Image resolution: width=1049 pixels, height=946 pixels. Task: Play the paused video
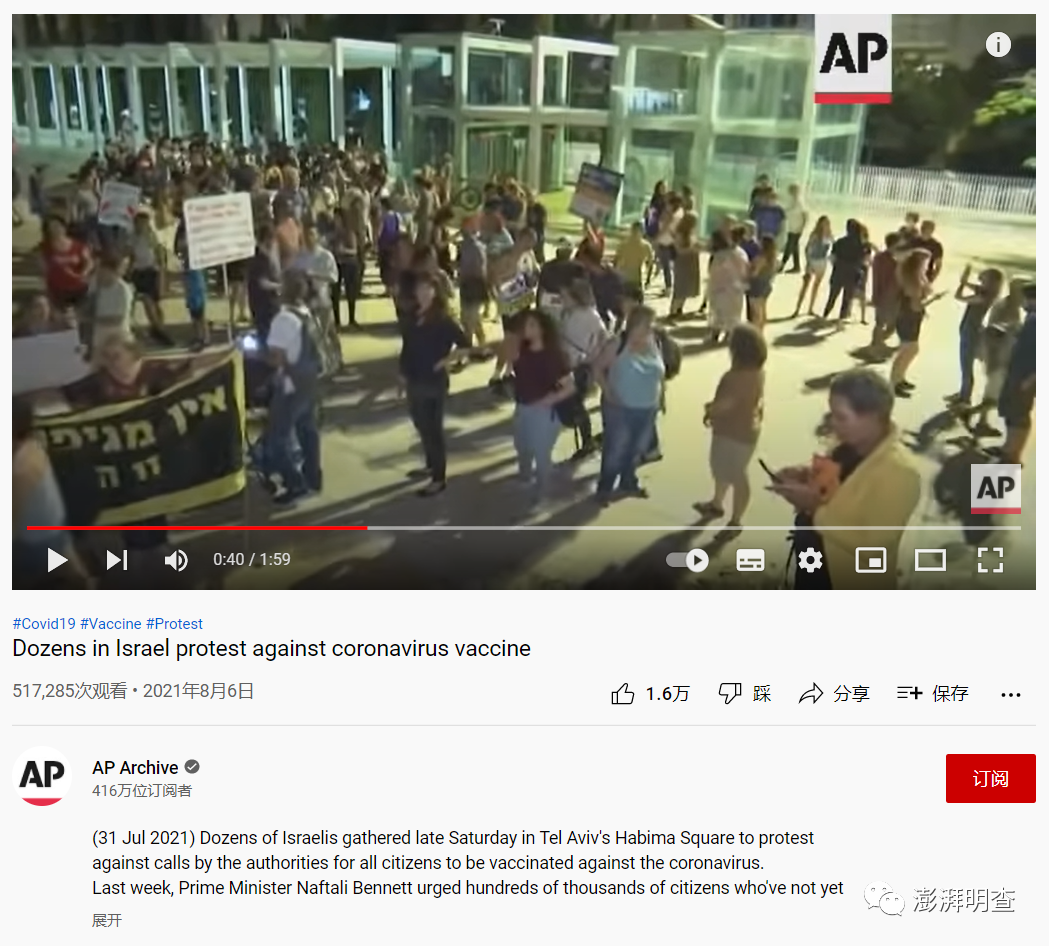(58, 560)
